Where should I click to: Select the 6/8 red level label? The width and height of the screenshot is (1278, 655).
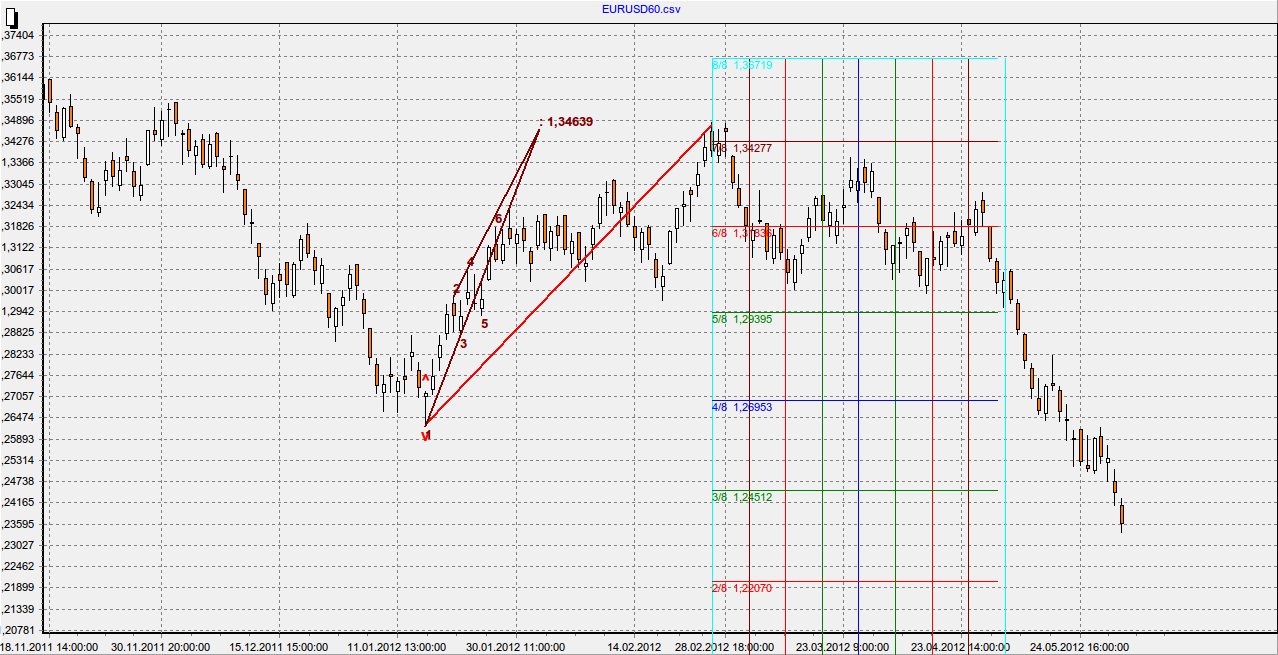pos(741,233)
